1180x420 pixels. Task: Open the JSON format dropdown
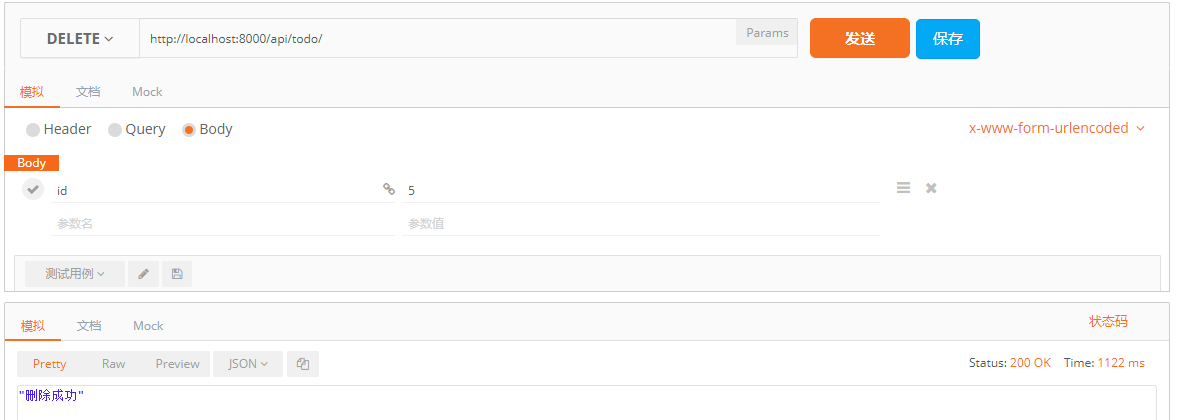pos(248,364)
